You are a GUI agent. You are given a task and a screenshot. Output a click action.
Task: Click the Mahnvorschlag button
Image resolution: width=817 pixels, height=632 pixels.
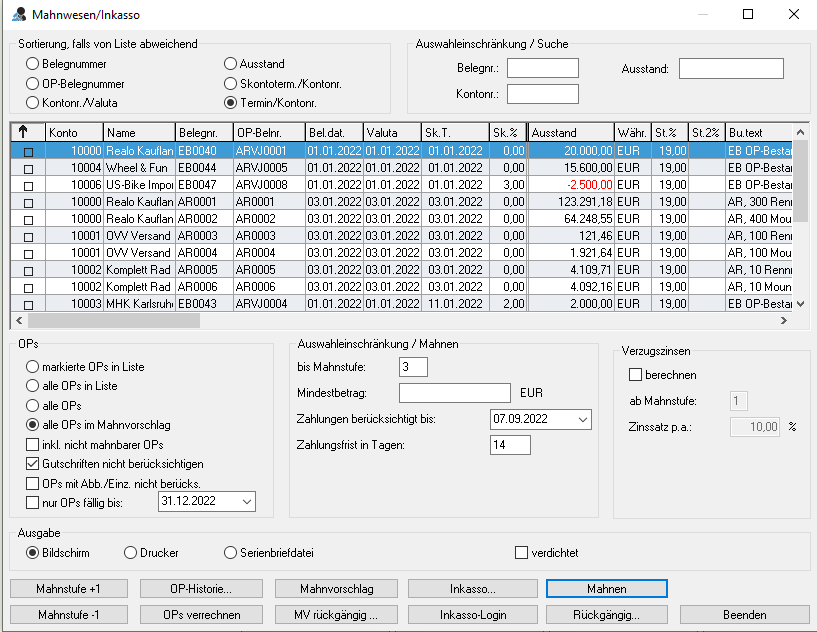click(336, 589)
